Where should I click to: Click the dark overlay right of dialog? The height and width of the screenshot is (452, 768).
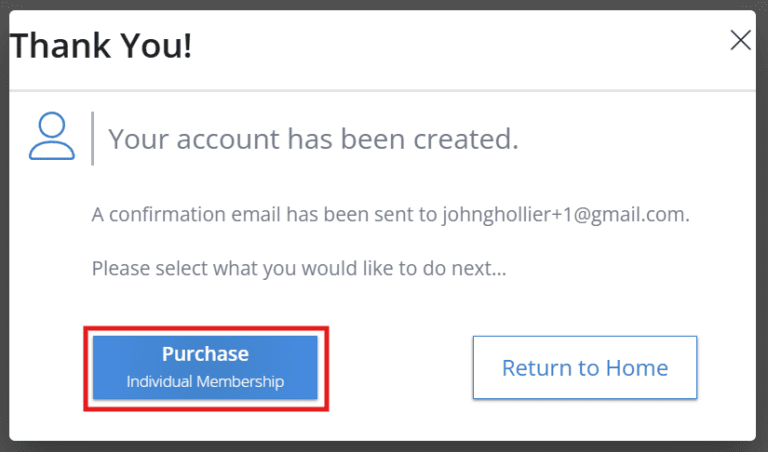click(x=762, y=226)
